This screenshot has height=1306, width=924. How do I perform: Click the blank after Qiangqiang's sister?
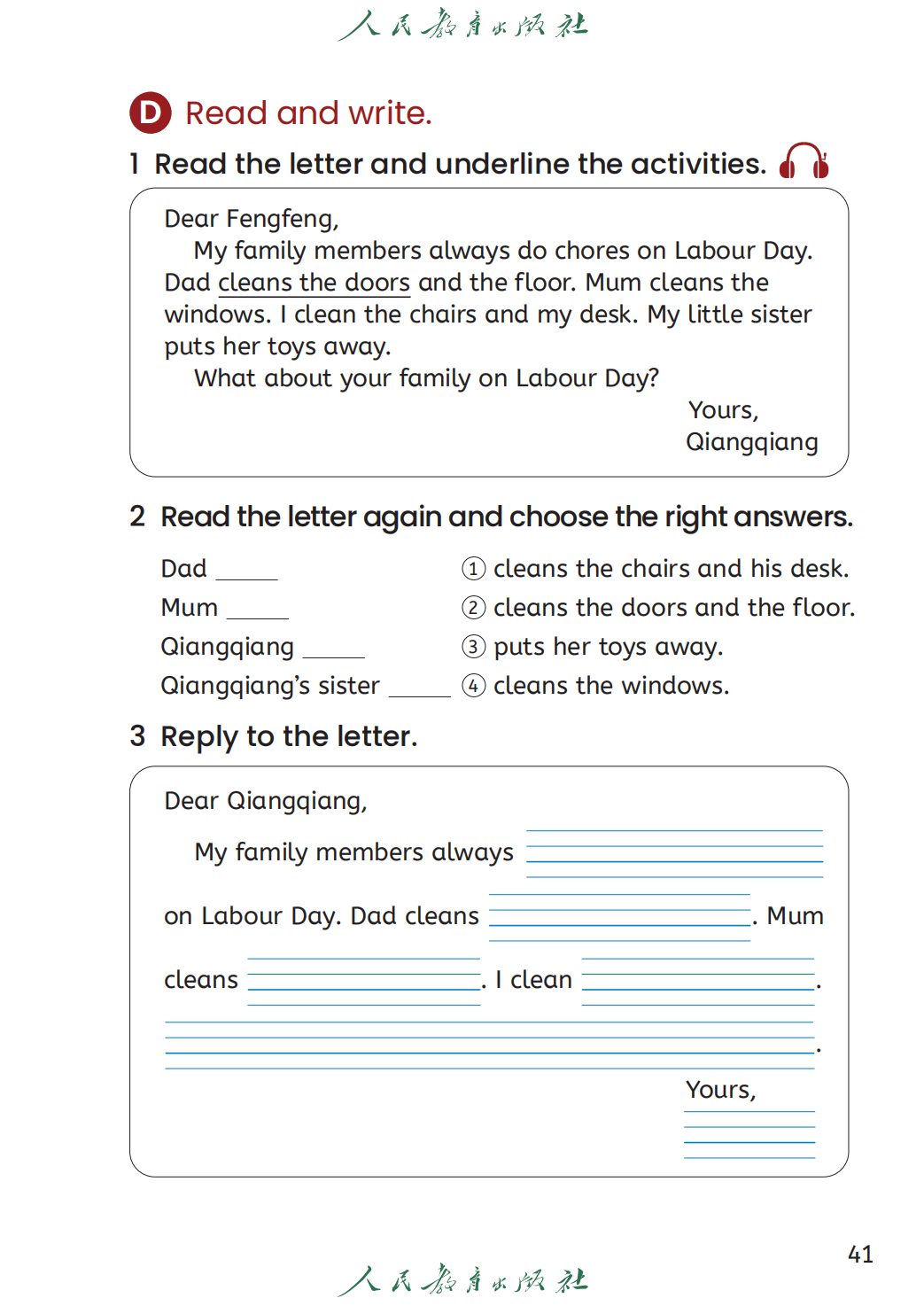420,688
